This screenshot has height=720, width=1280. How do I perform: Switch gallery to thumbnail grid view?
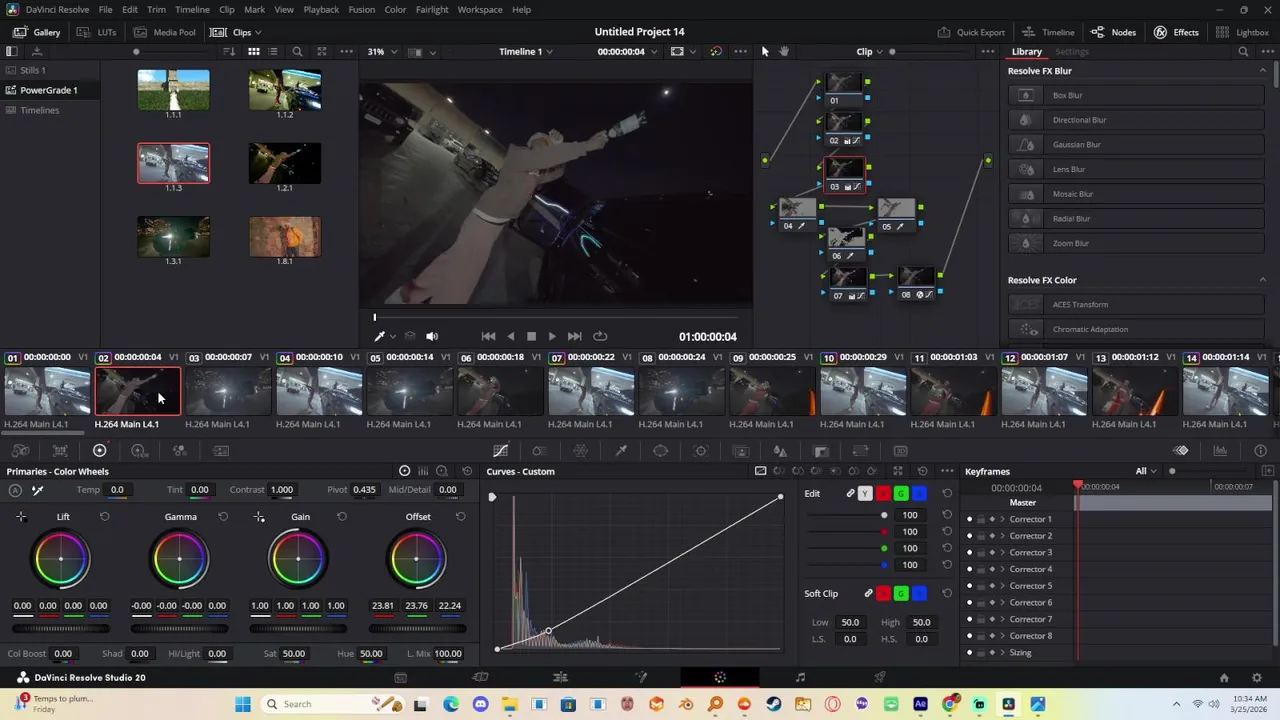click(x=254, y=51)
